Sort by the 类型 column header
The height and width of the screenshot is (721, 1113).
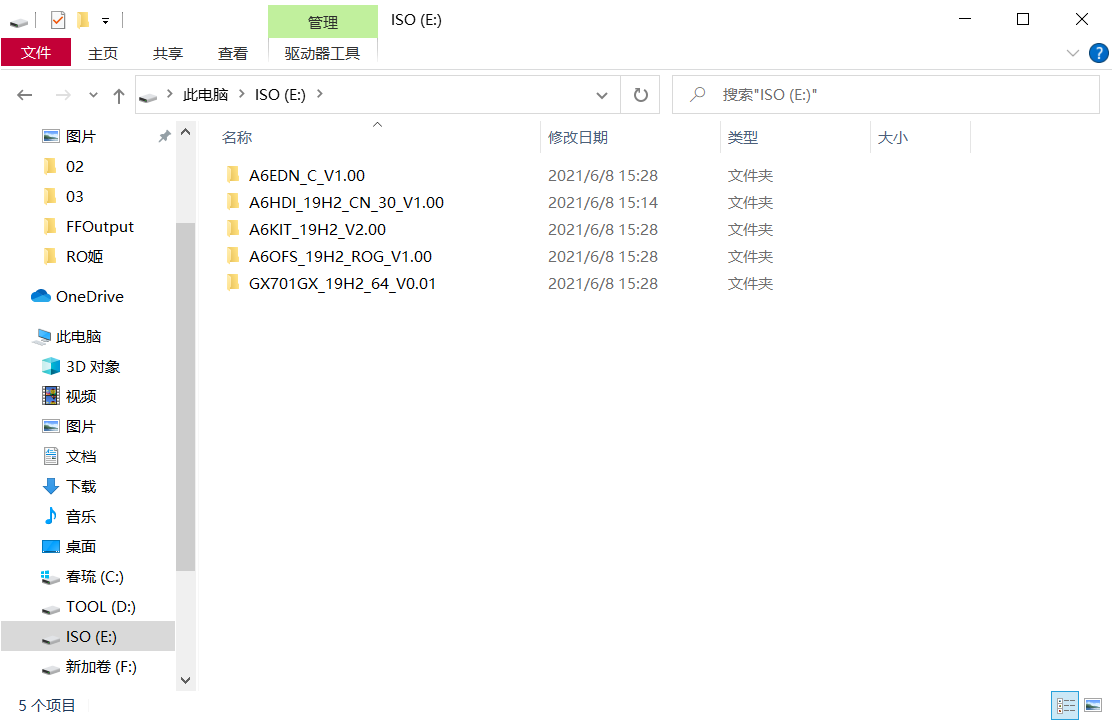742,138
